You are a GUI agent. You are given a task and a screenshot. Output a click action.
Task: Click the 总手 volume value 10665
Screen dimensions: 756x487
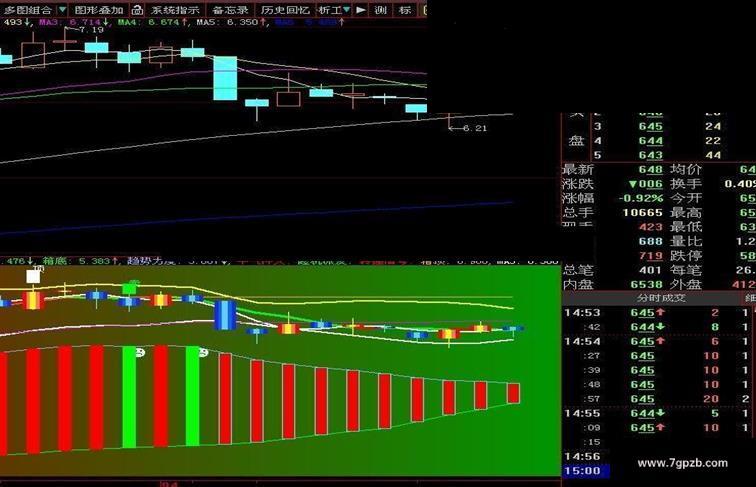click(643, 213)
